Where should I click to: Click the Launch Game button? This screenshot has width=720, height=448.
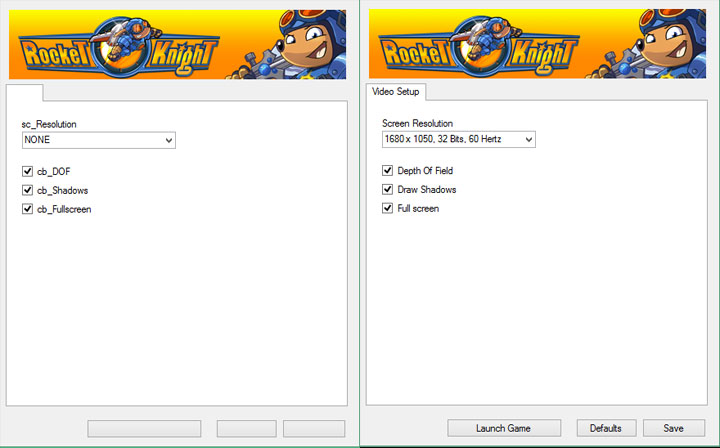[x=503, y=428]
